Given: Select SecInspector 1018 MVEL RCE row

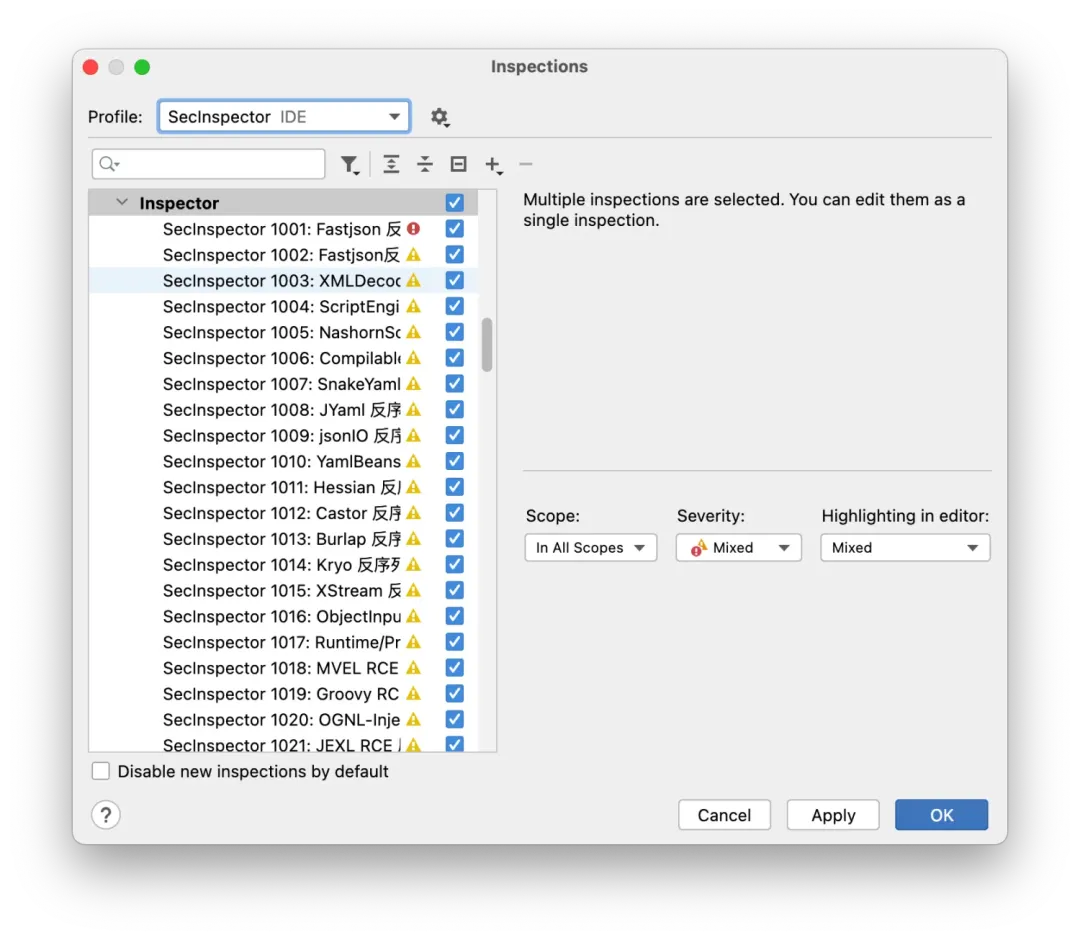Looking at the screenshot, I should point(283,668).
